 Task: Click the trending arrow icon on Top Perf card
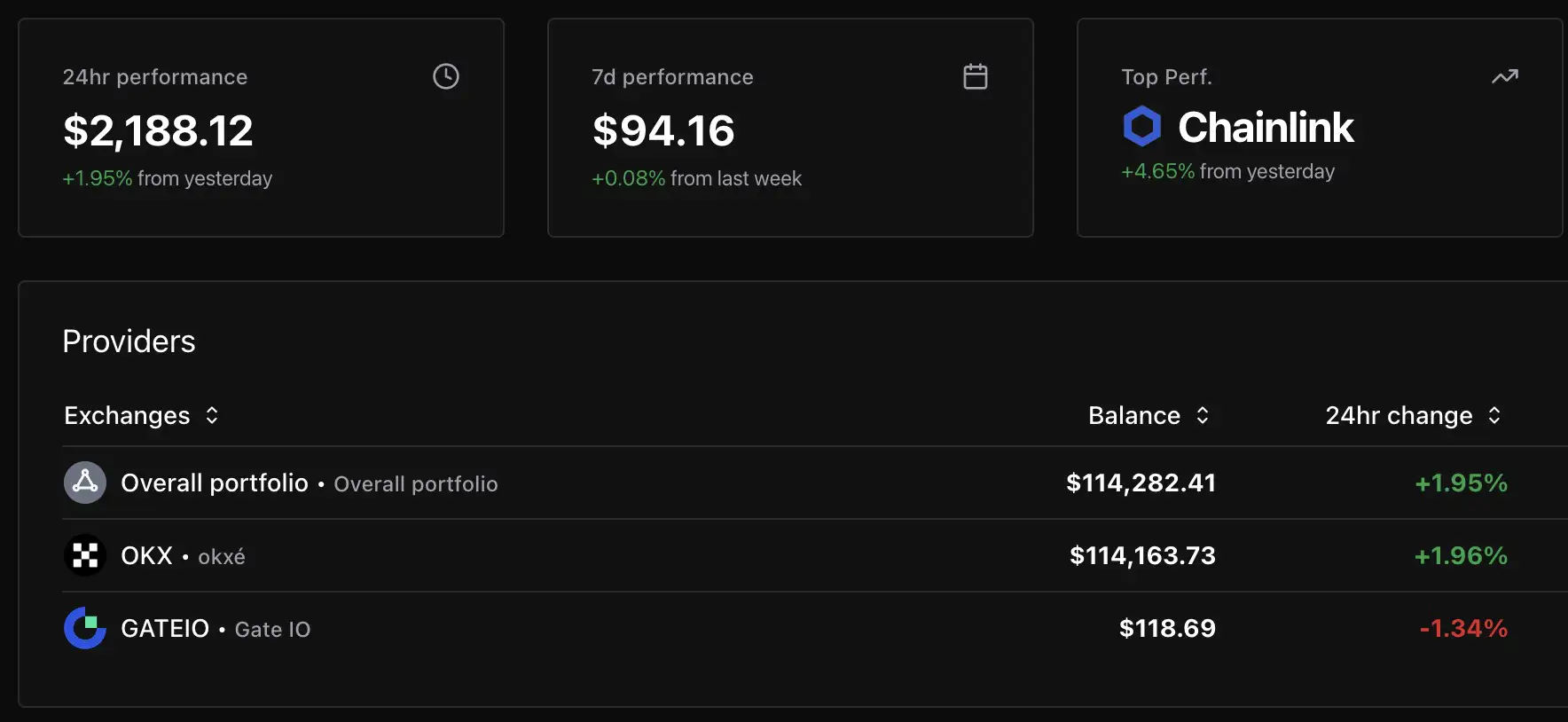click(x=1505, y=76)
